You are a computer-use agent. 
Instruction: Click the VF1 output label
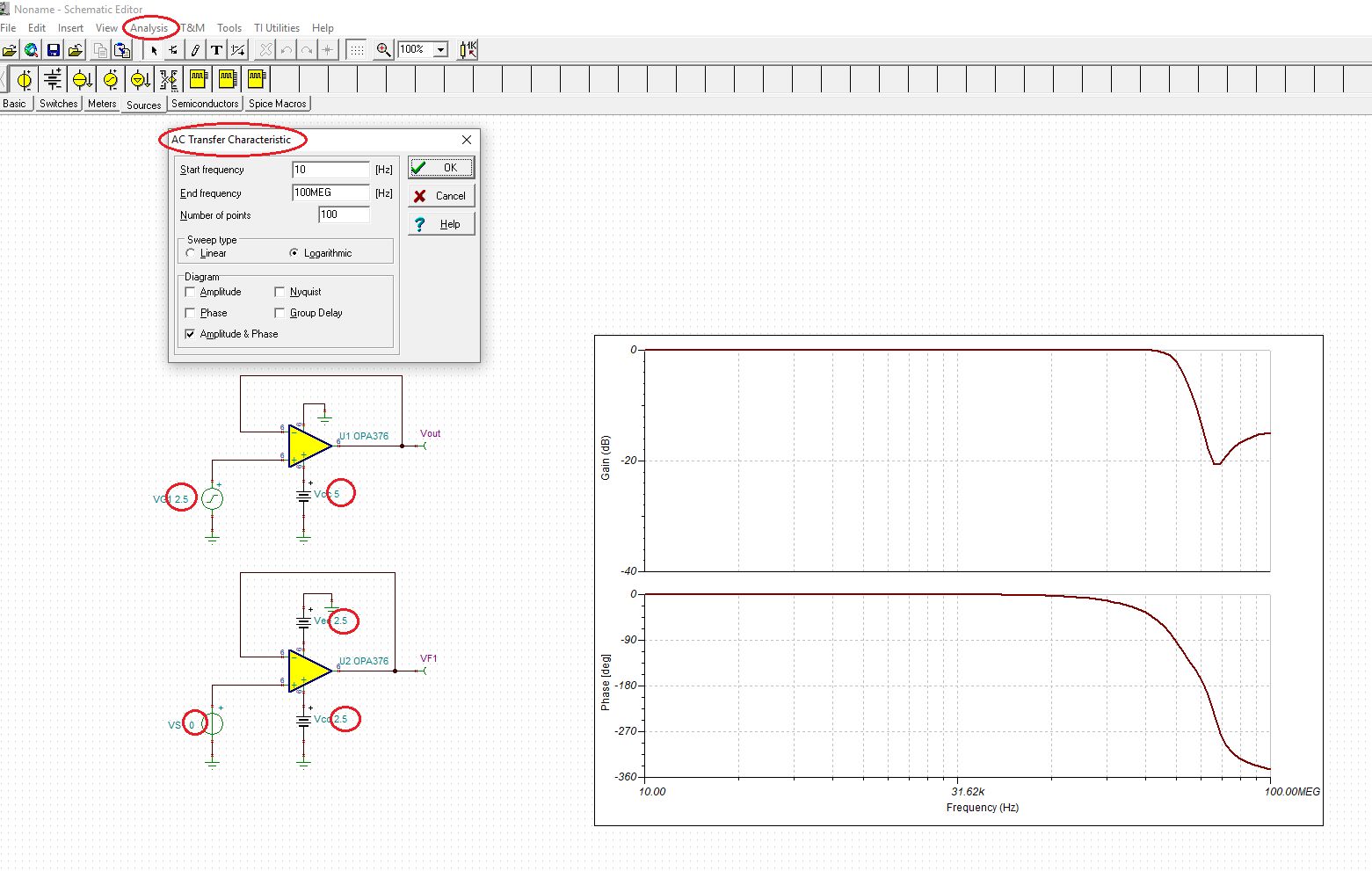click(429, 658)
